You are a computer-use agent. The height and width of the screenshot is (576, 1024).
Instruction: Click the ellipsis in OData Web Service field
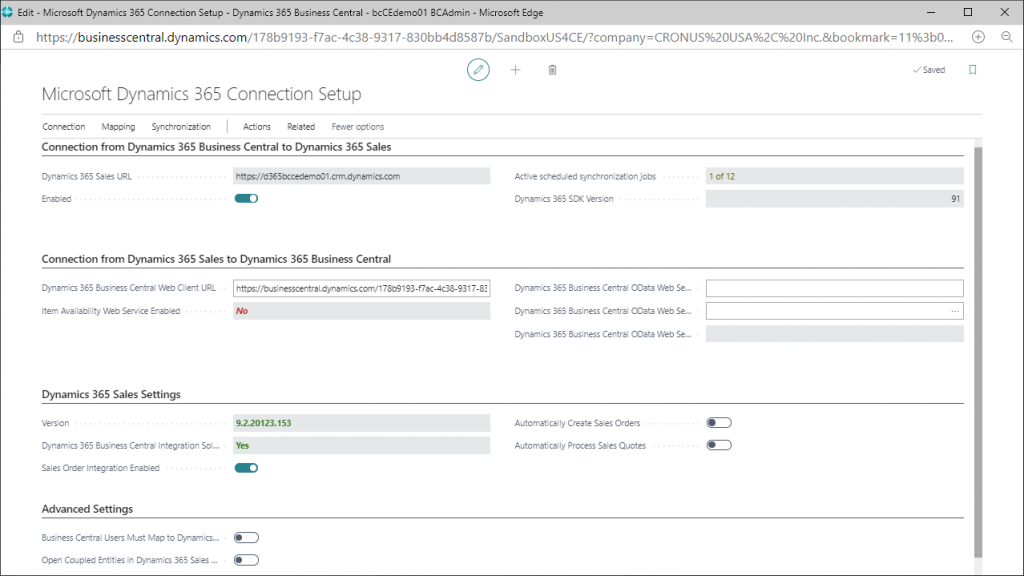[x=955, y=312]
